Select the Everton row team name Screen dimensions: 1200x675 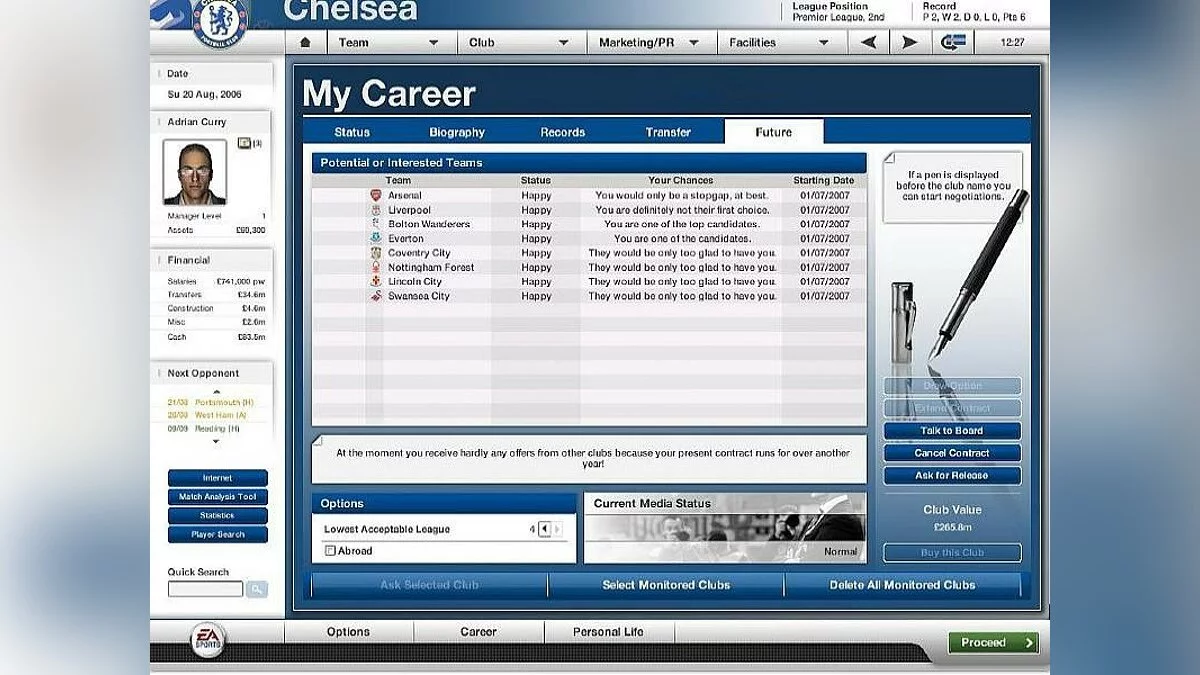click(x=406, y=239)
